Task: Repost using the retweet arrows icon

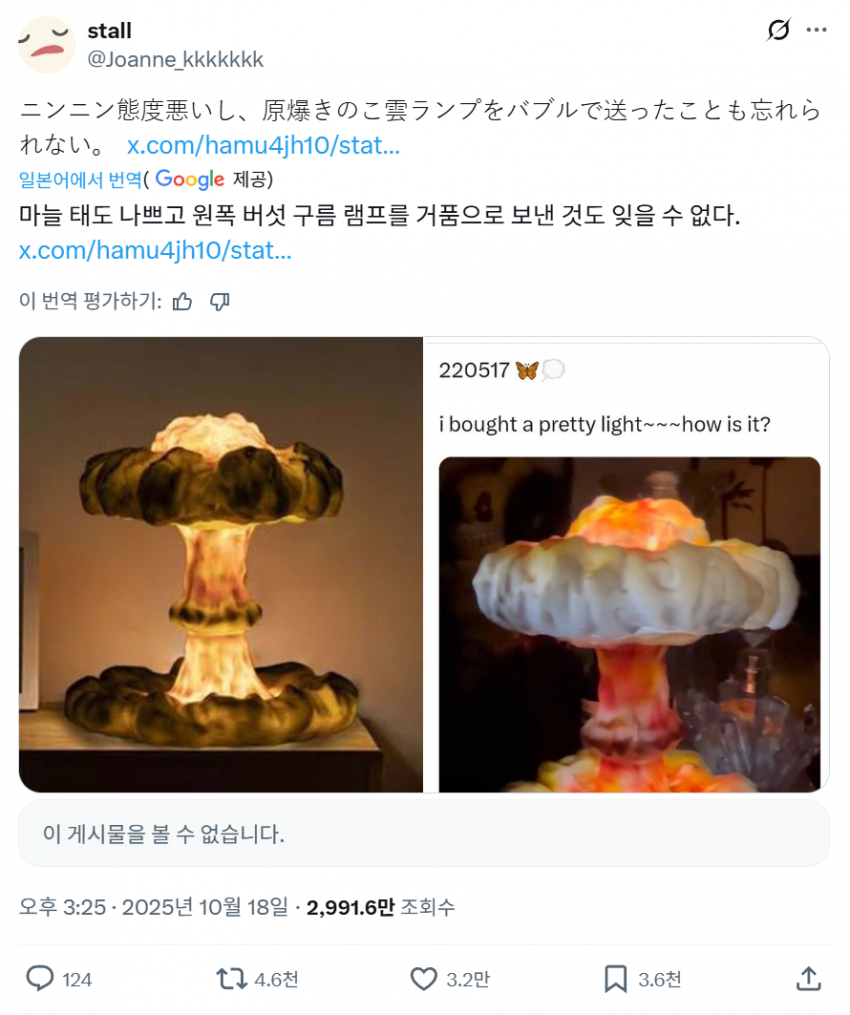Action: 232,978
